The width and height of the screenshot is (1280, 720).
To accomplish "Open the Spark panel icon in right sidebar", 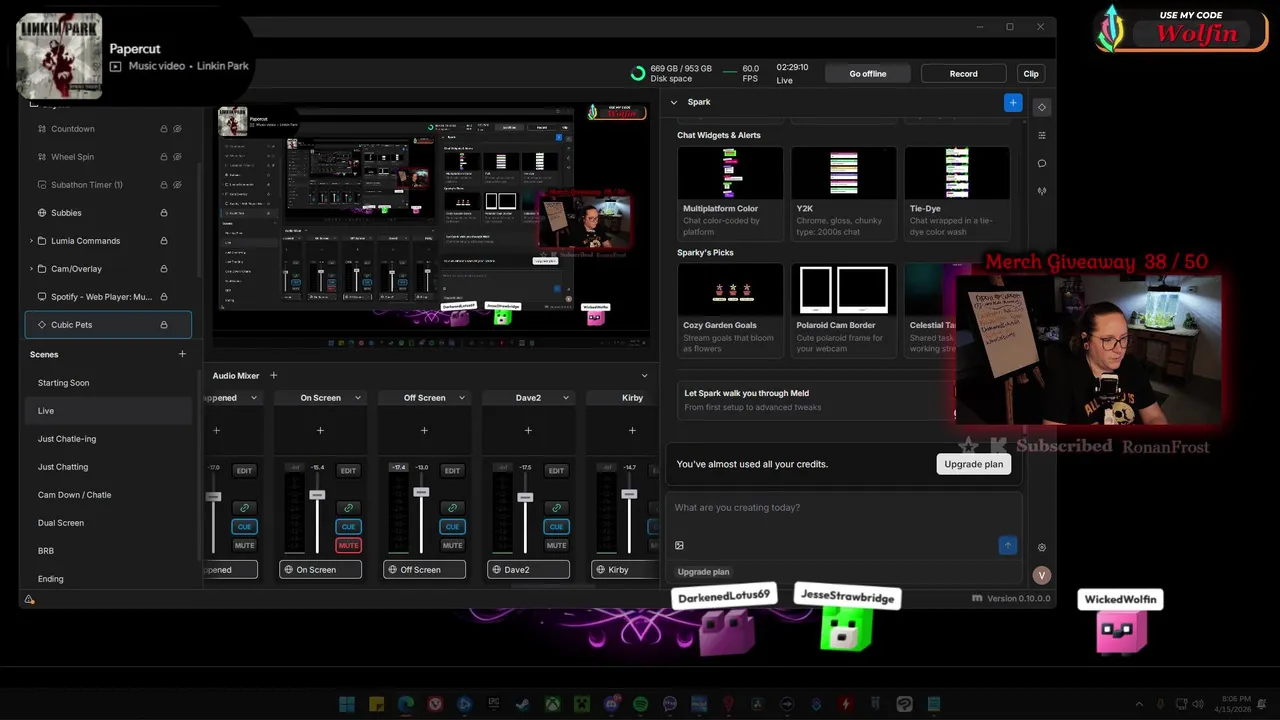I will (x=1042, y=107).
